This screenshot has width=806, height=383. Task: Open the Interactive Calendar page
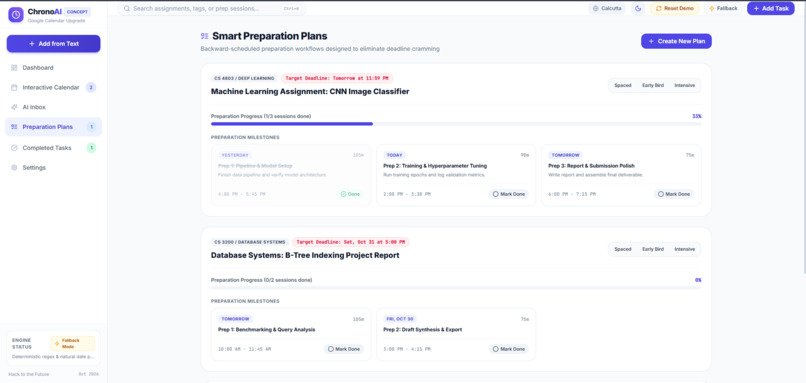pos(53,87)
